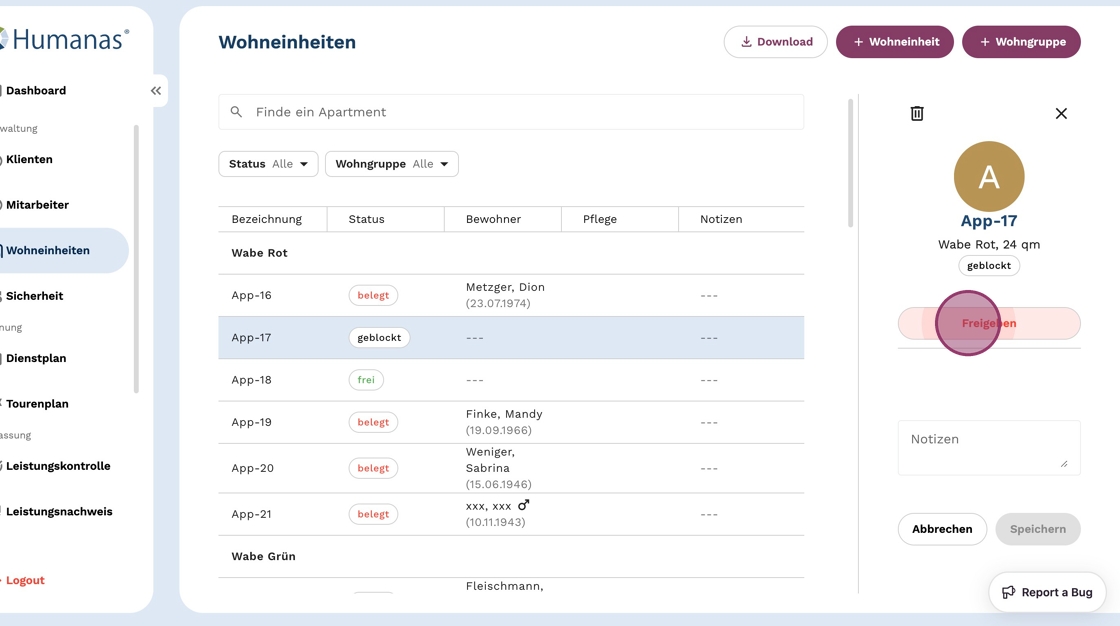Select the App-18 table row
This screenshot has height=626, width=1120.
click(x=510, y=380)
